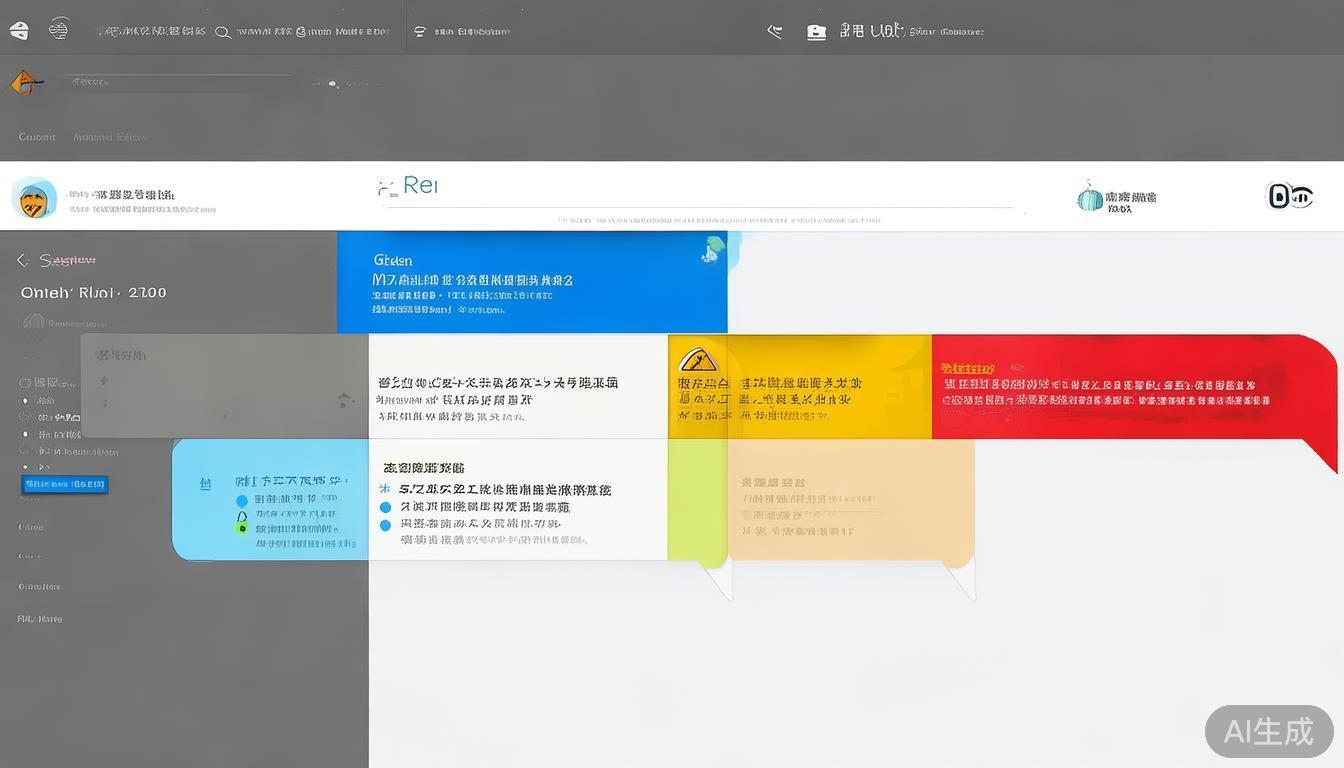This screenshot has height=768, width=1344.
Task: Select the microphone icon near top right
Action: (x=774, y=31)
